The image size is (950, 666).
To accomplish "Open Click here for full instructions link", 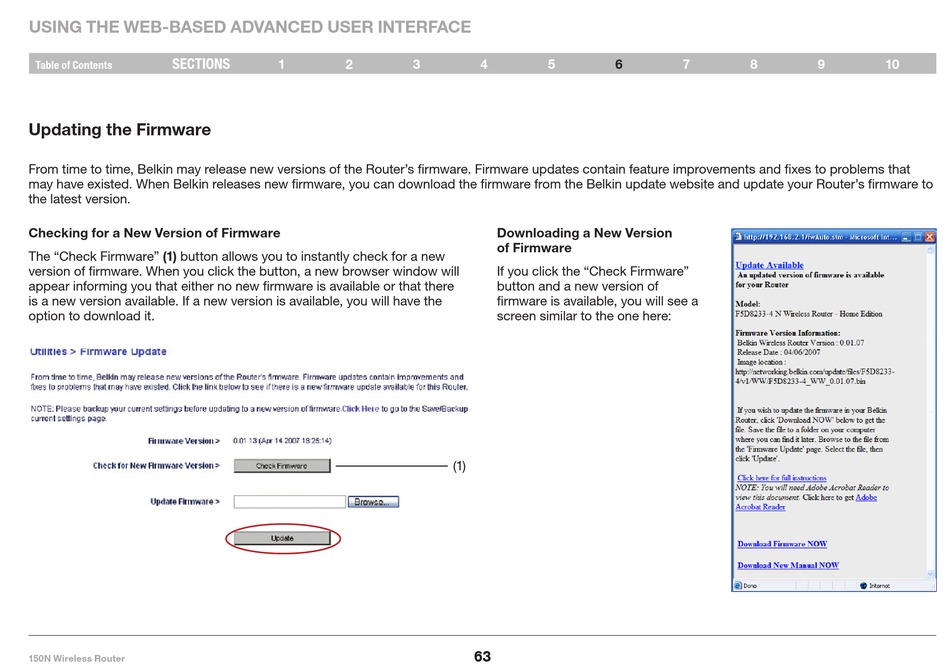I will [782, 478].
